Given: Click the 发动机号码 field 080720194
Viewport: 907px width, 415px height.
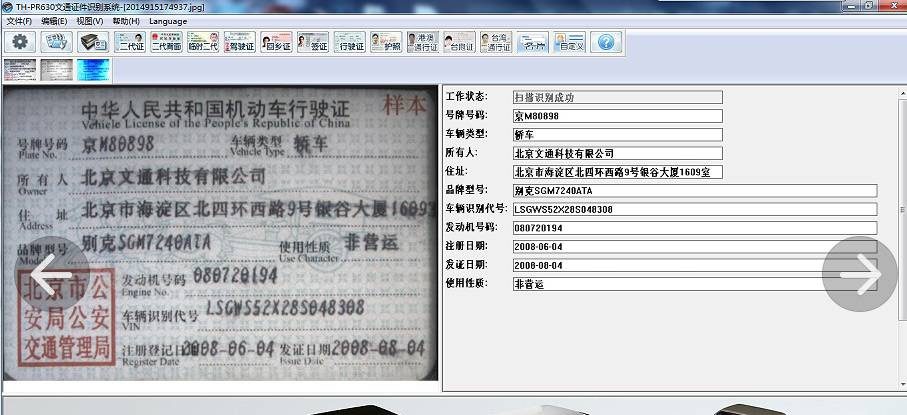Looking at the screenshot, I should [695, 228].
